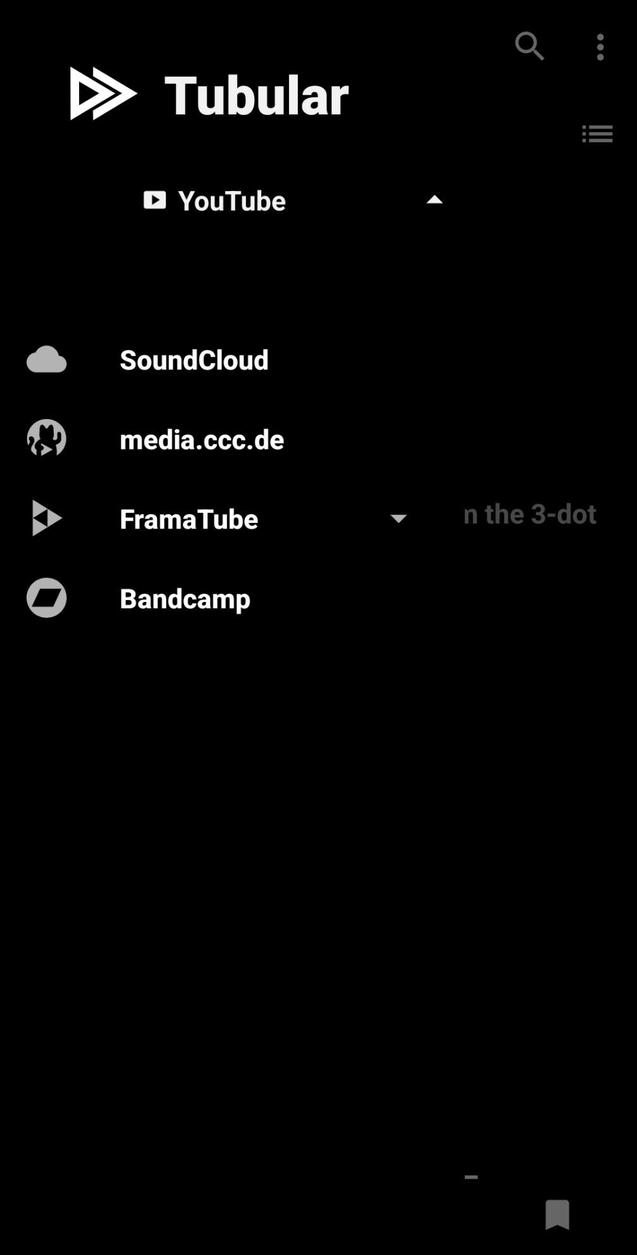
Task: Tap the greyed hint text on the right
Action: [x=528, y=514]
